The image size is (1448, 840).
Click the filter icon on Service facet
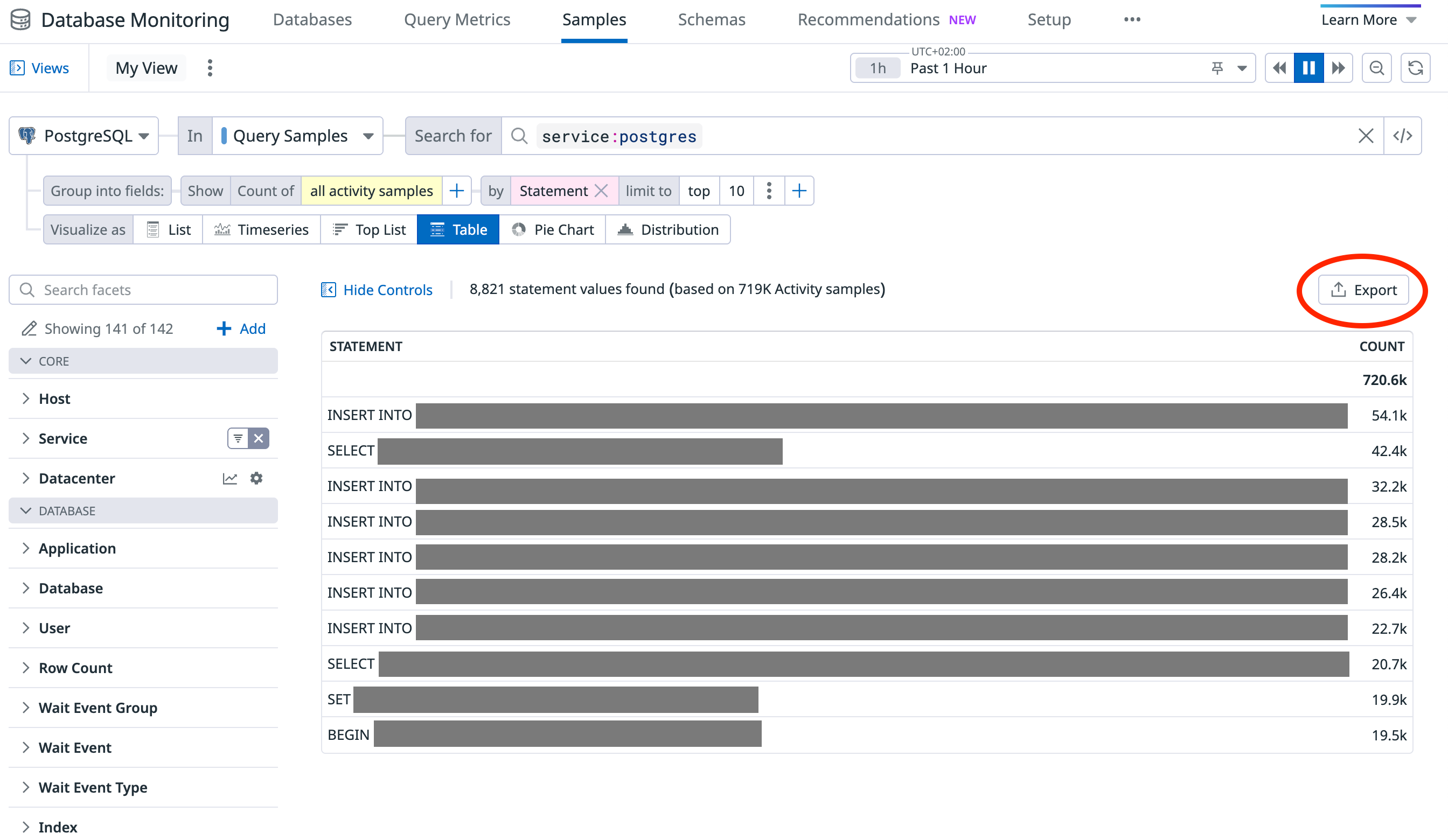click(x=239, y=438)
